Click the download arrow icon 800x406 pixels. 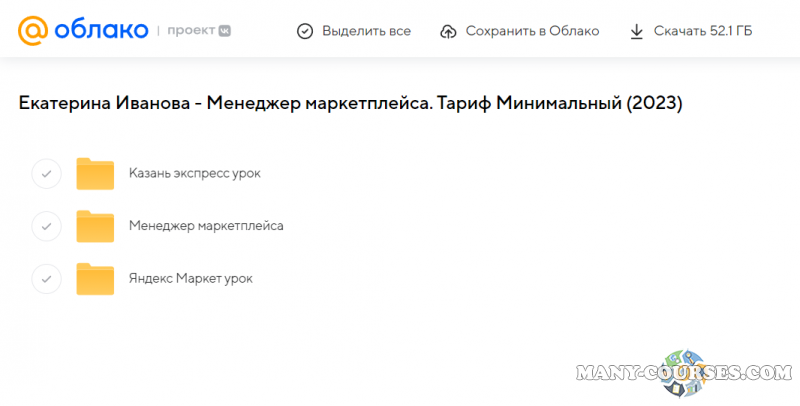coord(636,31)
